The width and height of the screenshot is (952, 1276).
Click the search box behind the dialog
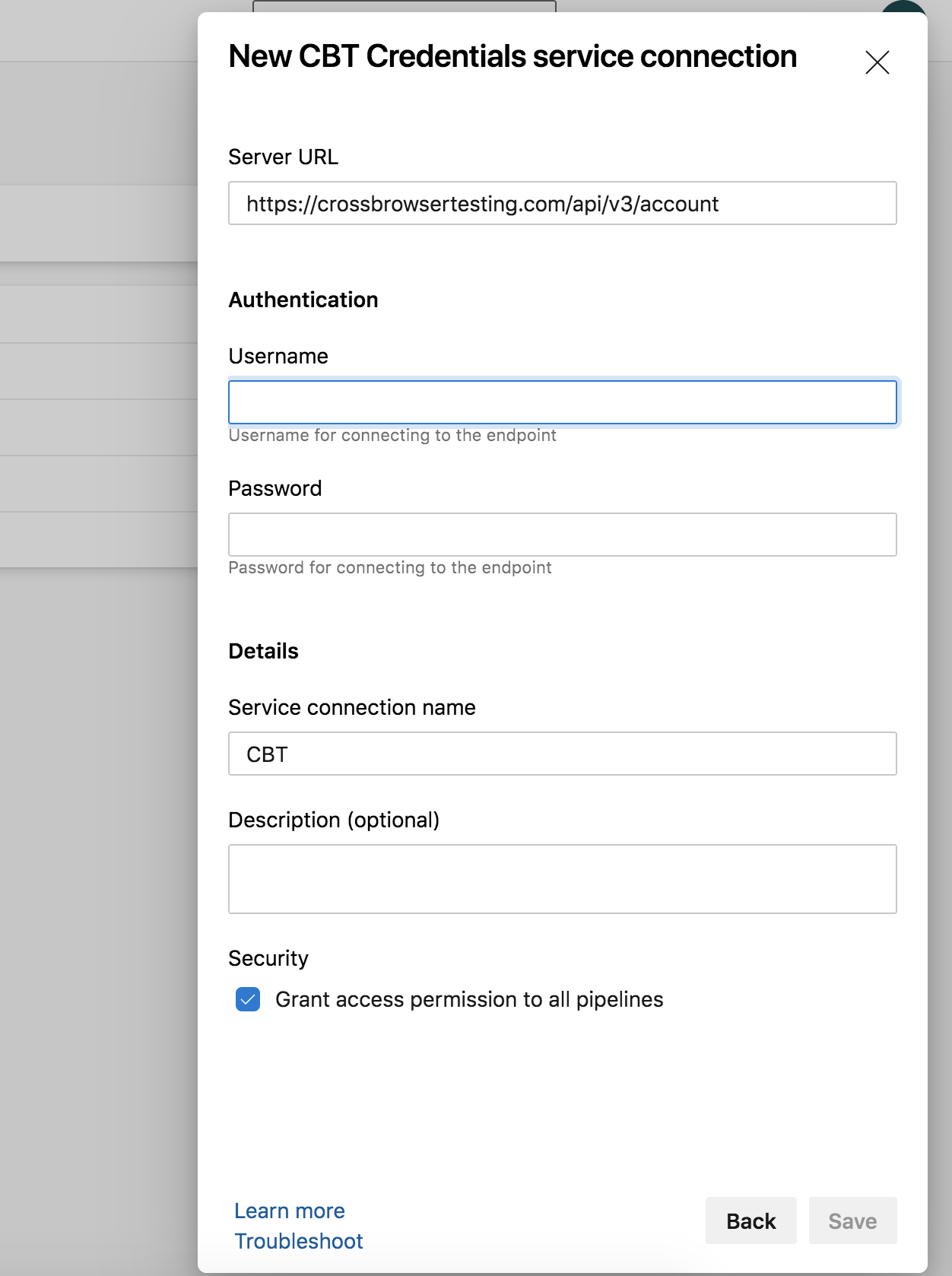point(404,5)
